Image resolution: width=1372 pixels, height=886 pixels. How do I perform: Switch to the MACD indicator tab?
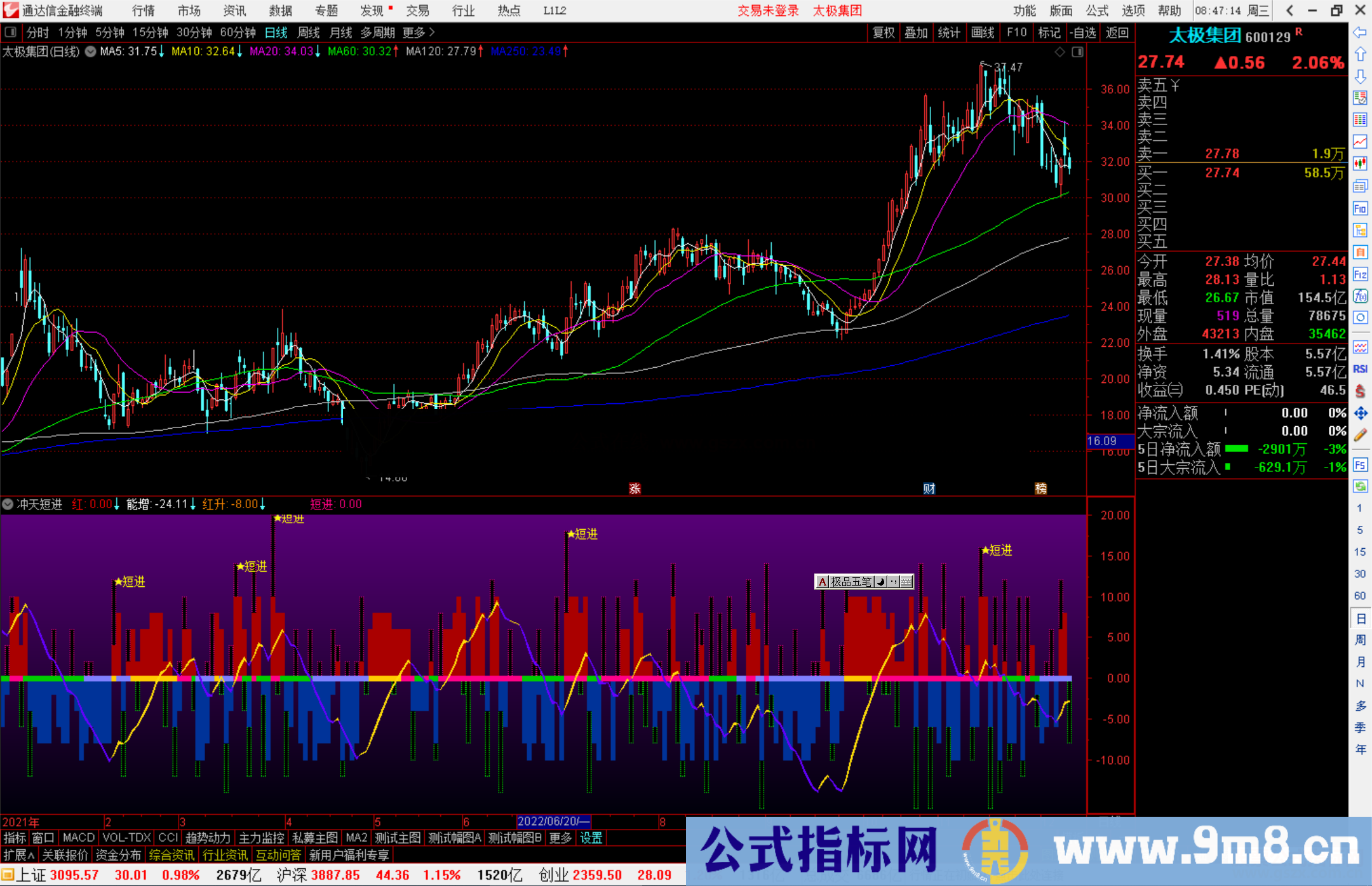point(77,838)
